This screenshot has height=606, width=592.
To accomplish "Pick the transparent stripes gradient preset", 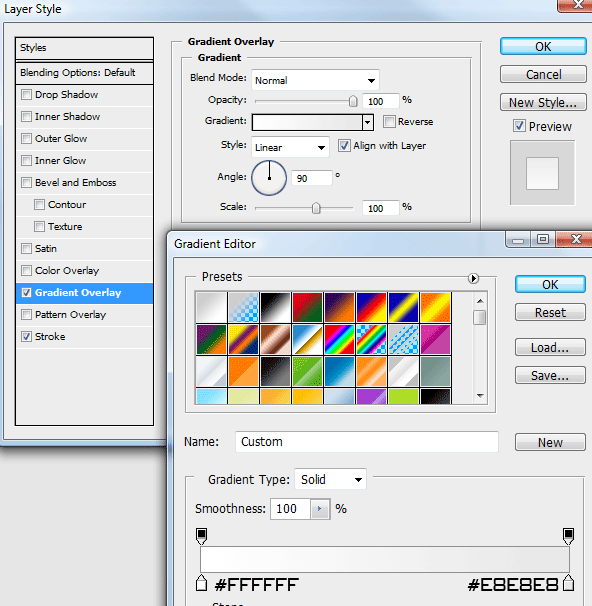I will tap(403, 339).
